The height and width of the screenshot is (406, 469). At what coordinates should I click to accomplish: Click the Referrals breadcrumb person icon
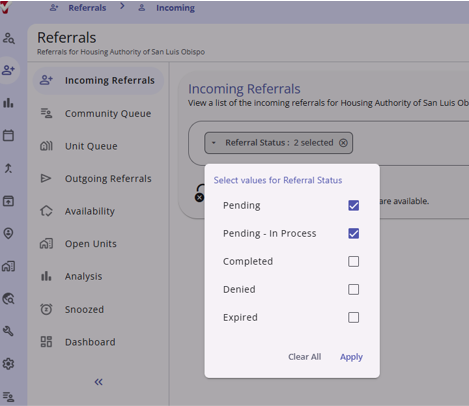(x=54, y=8)
